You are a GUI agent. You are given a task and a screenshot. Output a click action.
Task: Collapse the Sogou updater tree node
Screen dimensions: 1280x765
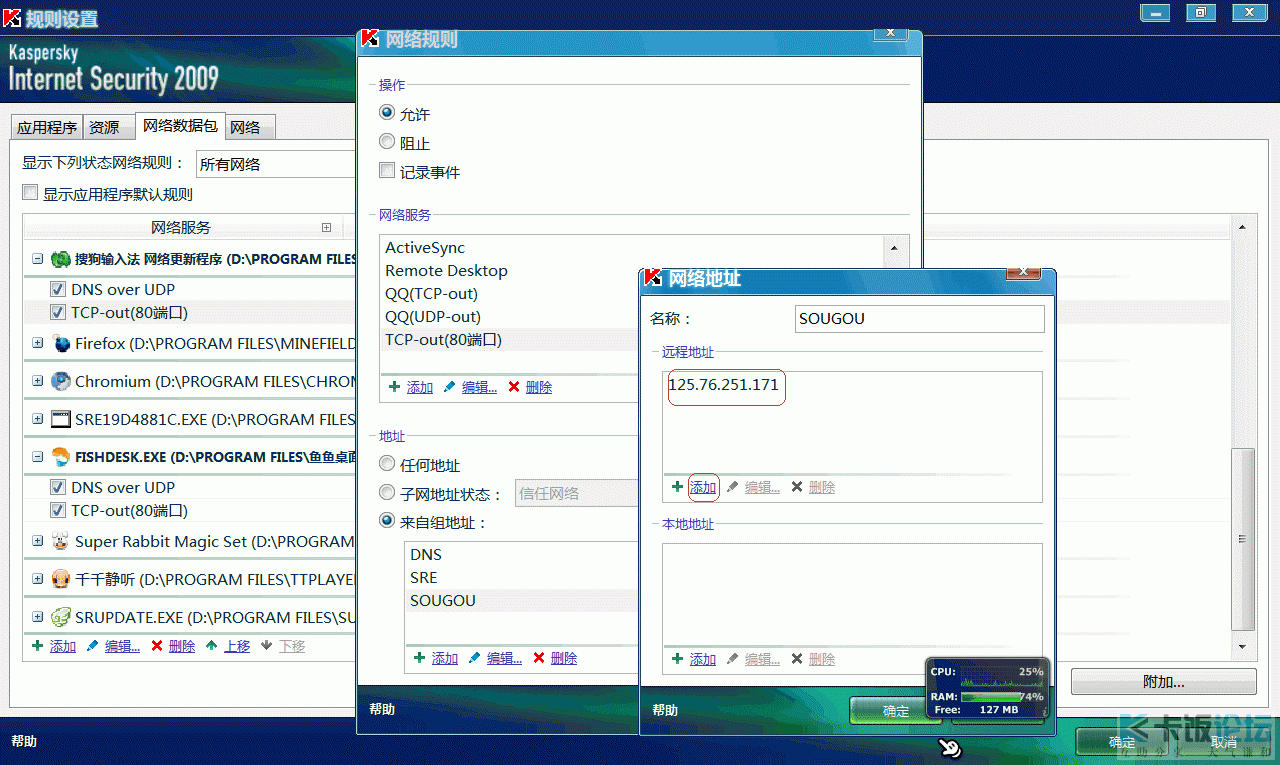tap(38, 259)
